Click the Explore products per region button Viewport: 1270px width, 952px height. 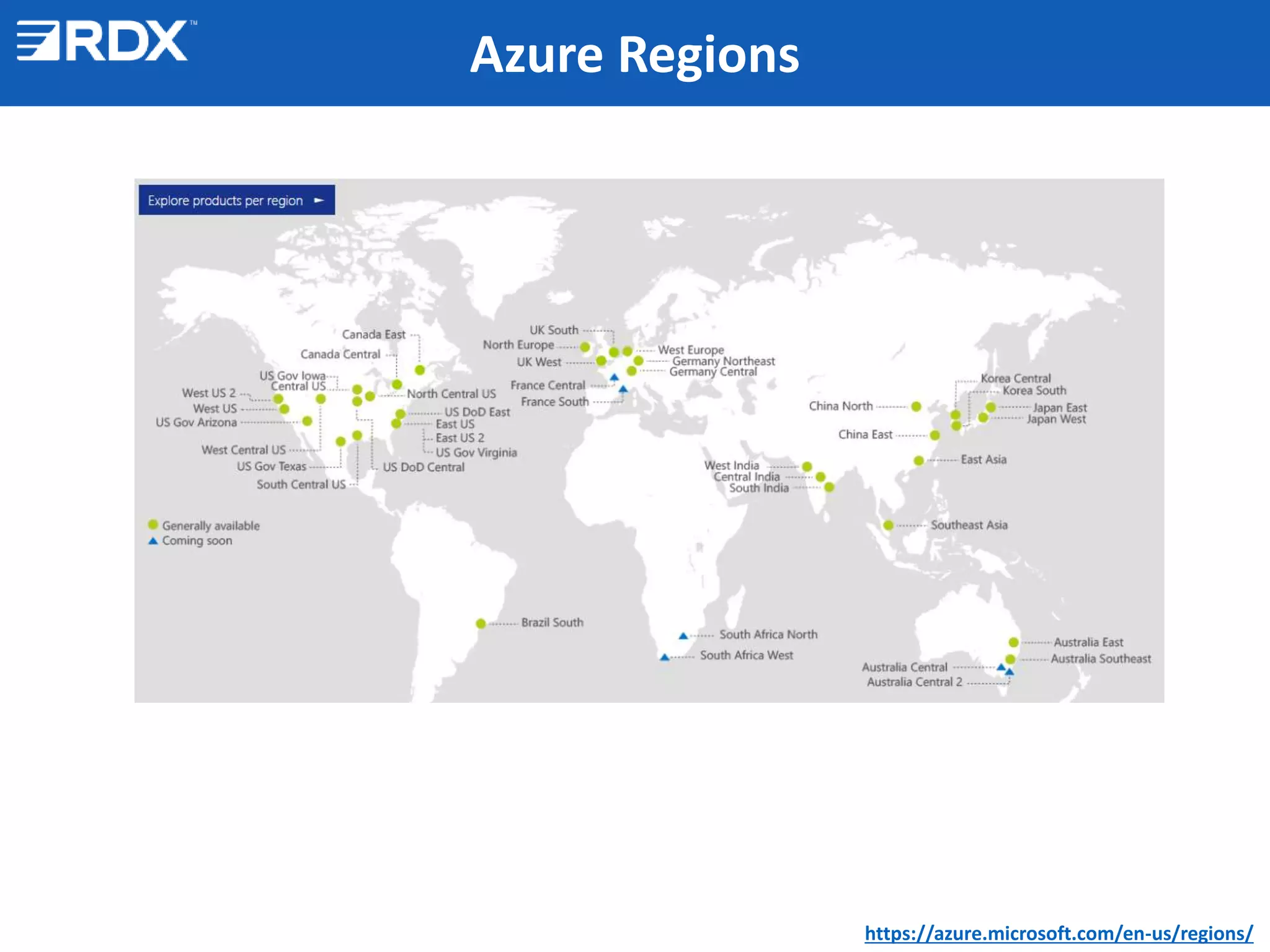coord(237,200)
